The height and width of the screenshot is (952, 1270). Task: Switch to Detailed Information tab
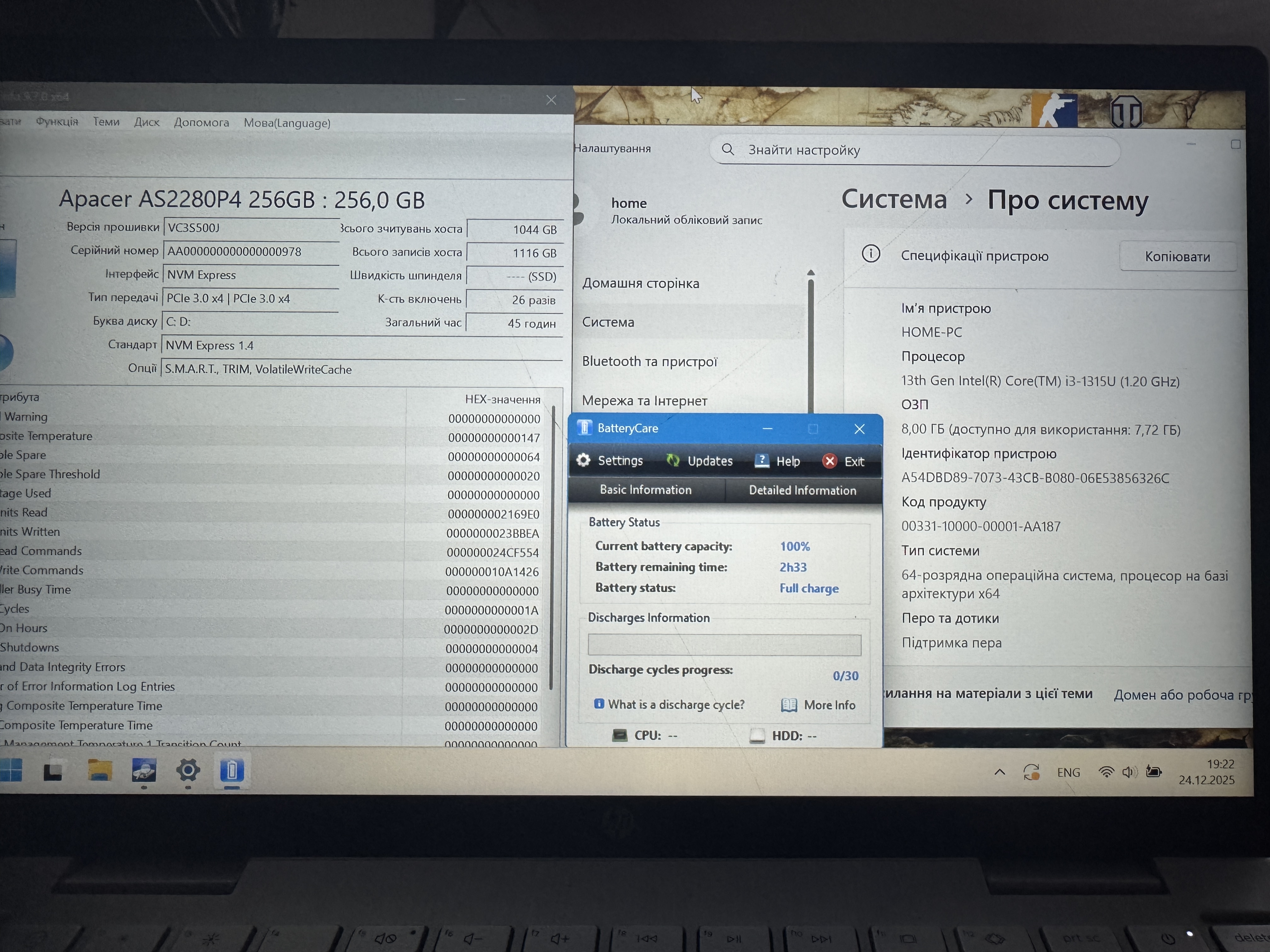[802, 490]
